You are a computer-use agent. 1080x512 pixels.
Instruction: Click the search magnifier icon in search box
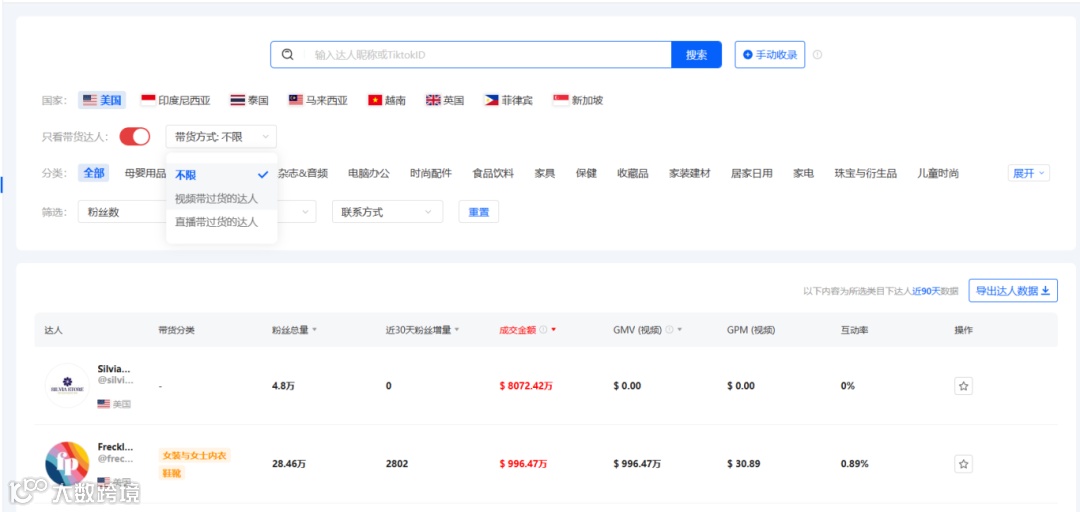coord(288,54)
